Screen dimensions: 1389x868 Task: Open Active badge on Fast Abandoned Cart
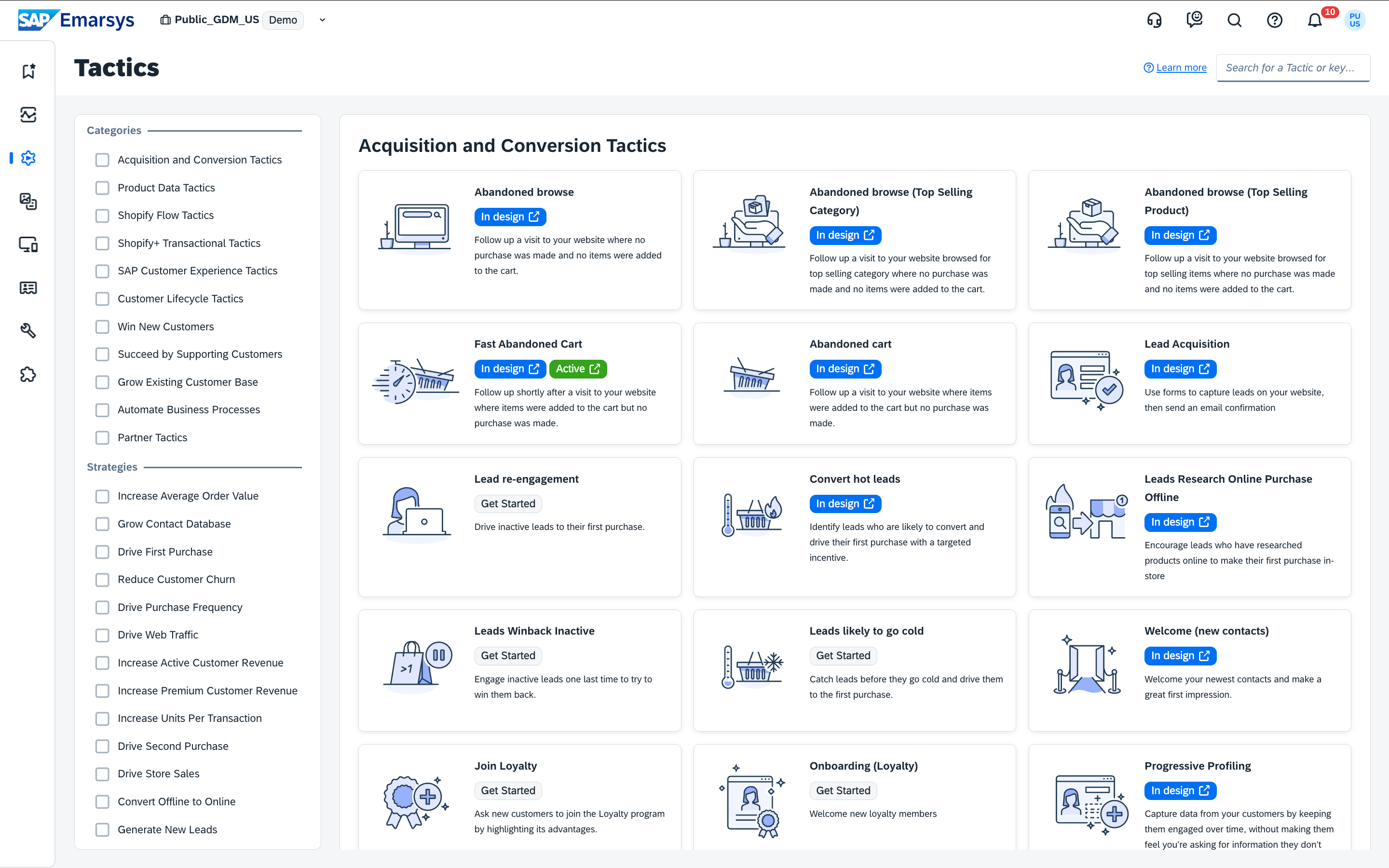point(577,368)
